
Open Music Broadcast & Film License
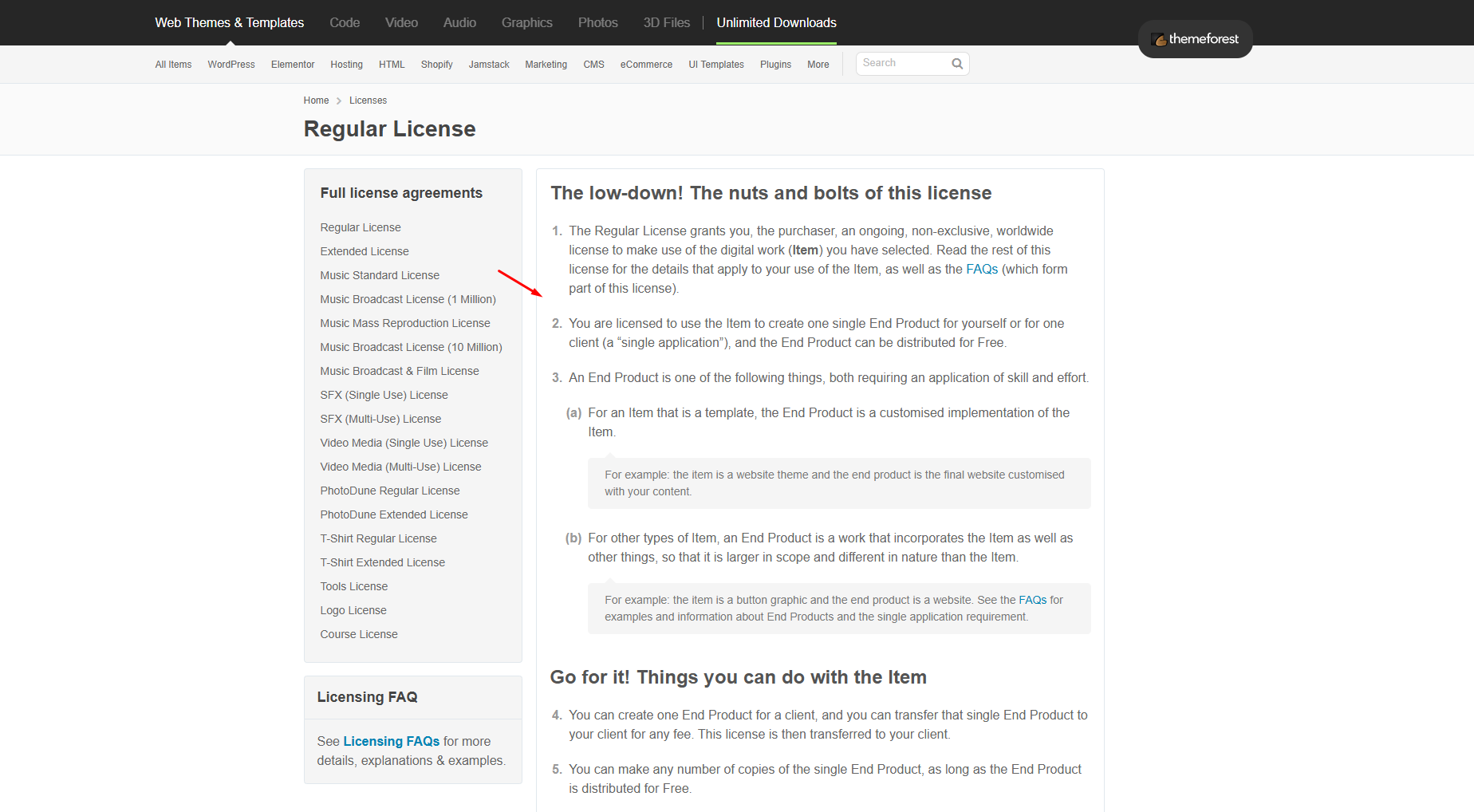pyautogui.click(x=400, y=371)
